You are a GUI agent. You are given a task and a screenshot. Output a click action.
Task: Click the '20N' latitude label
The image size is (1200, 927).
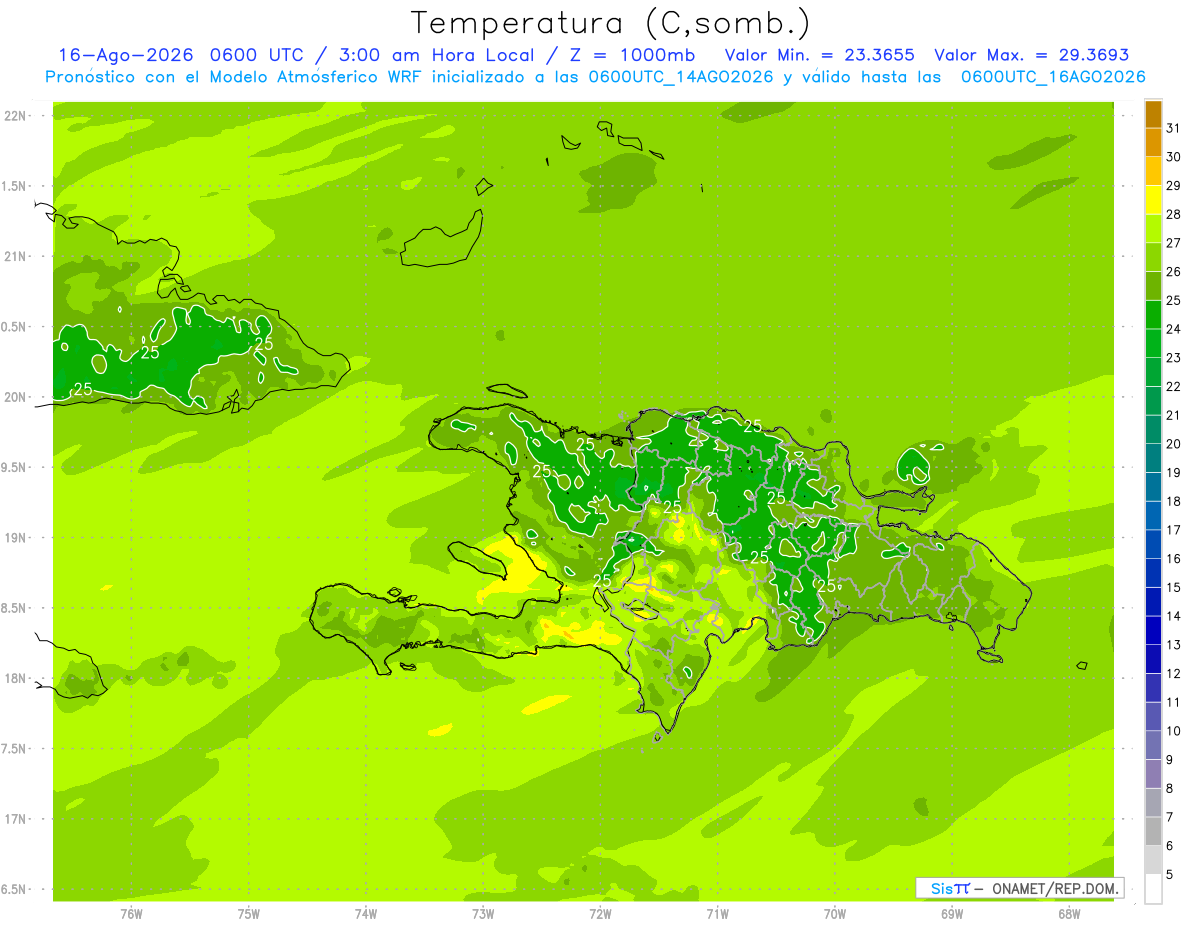16,397
